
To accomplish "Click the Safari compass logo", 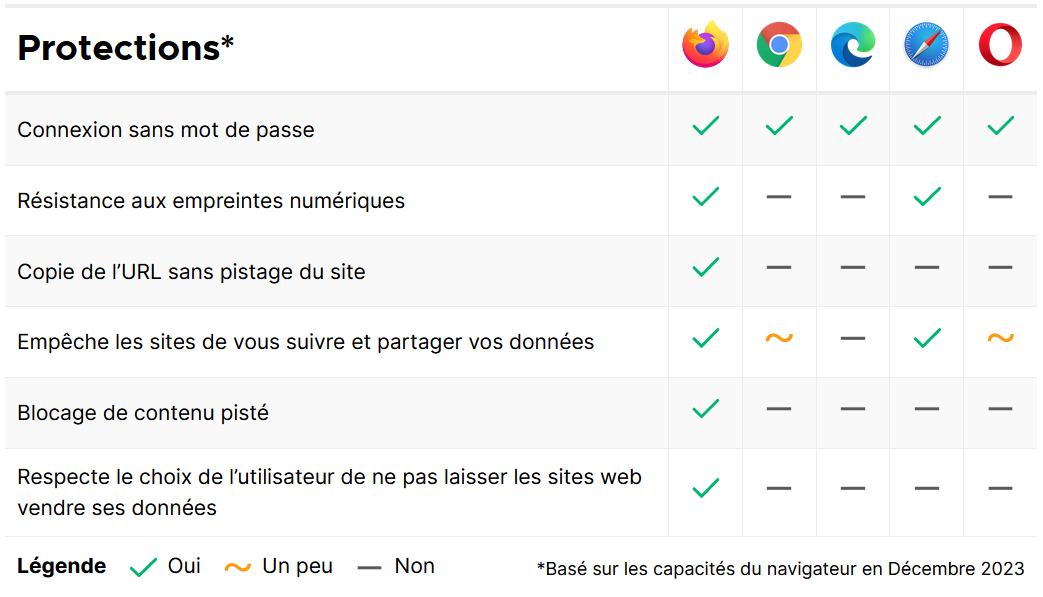I will click(x=926, y=45).
